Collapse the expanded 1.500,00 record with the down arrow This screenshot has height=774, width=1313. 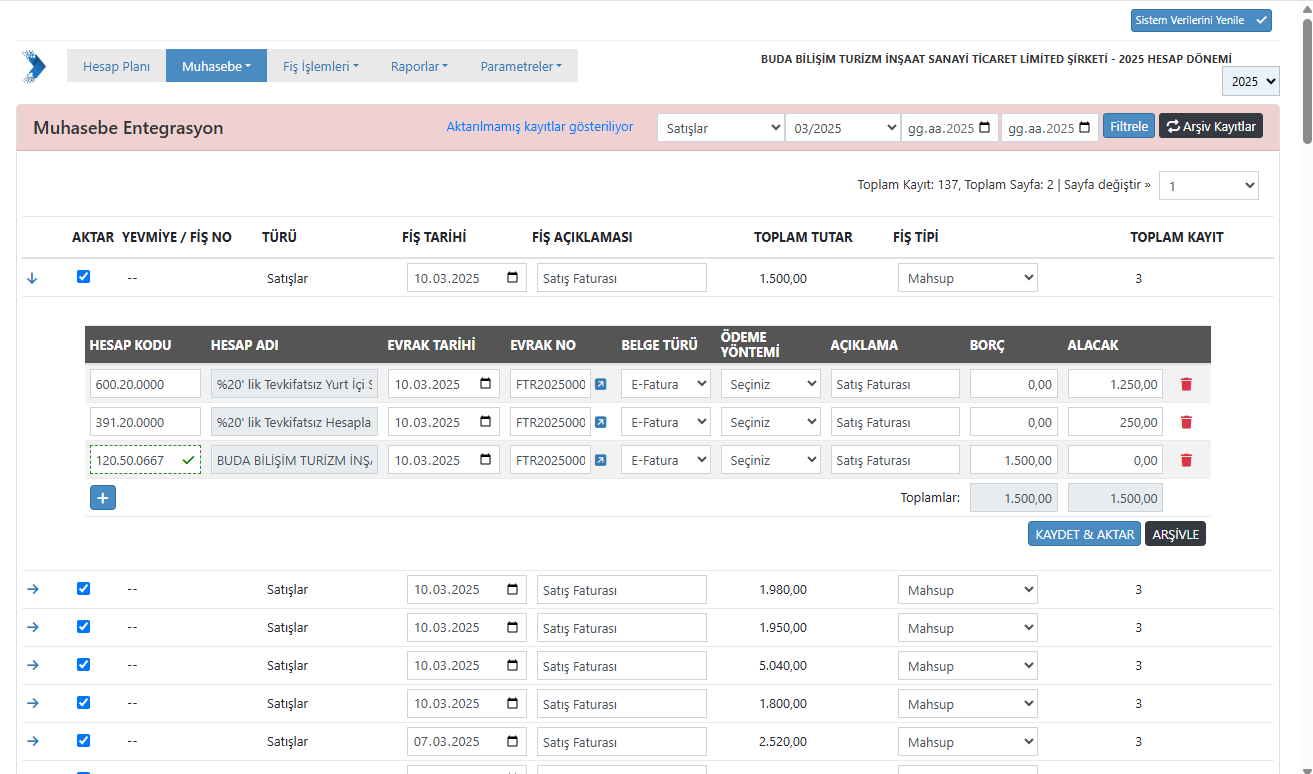coord(32,278)
